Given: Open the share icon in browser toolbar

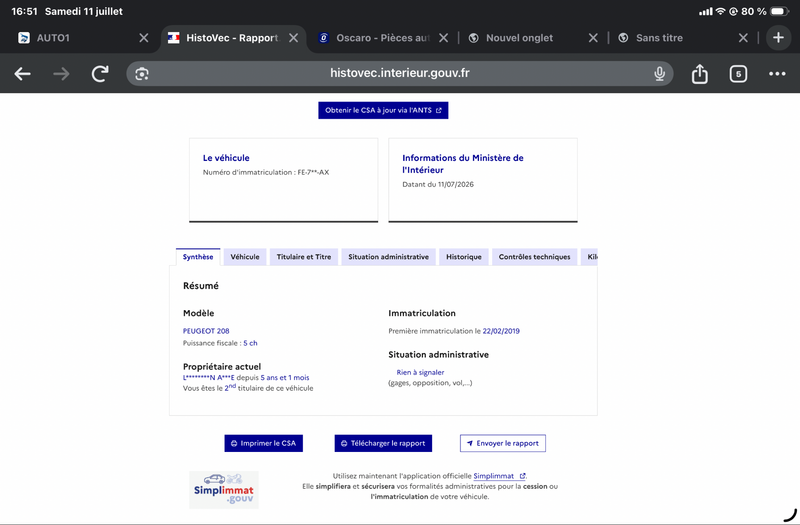Looking at the screenshot, I should pos(699,74).
